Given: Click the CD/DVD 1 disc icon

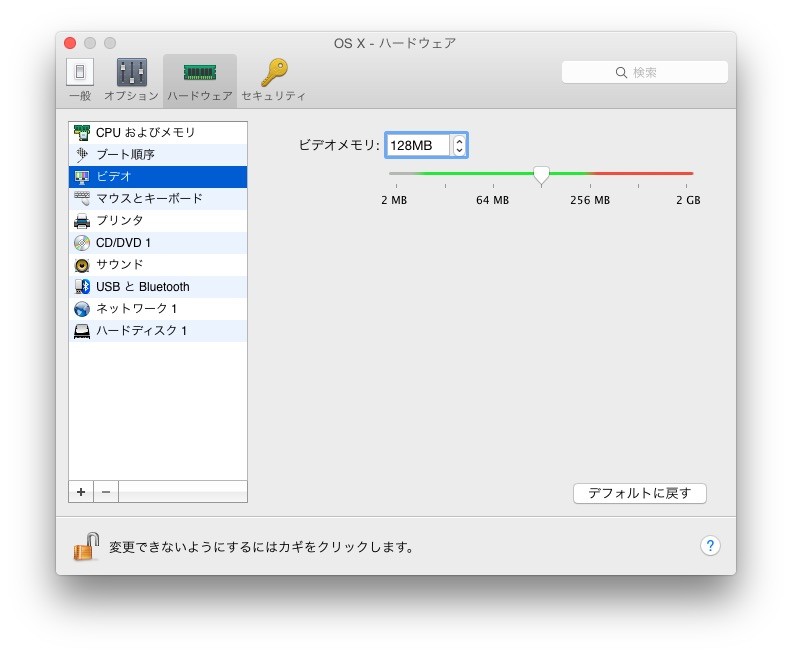Looking at the screenshot, I should pyautogui.click(x=82, y=243).
